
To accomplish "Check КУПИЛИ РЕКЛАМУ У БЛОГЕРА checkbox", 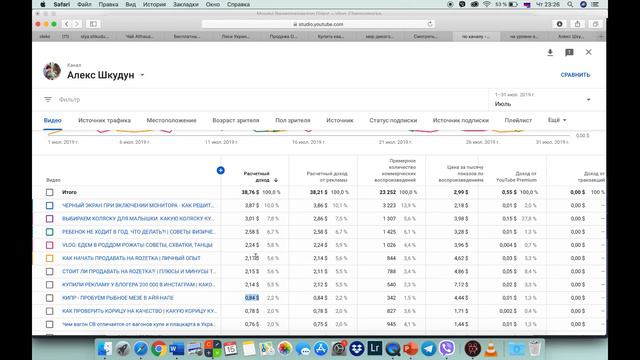I will click(49, 284).
